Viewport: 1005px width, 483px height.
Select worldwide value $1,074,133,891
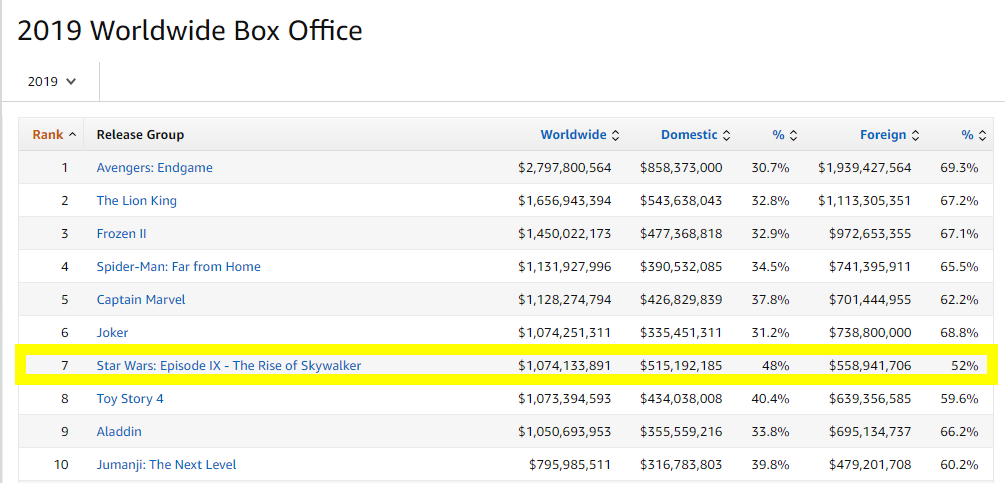565,366
